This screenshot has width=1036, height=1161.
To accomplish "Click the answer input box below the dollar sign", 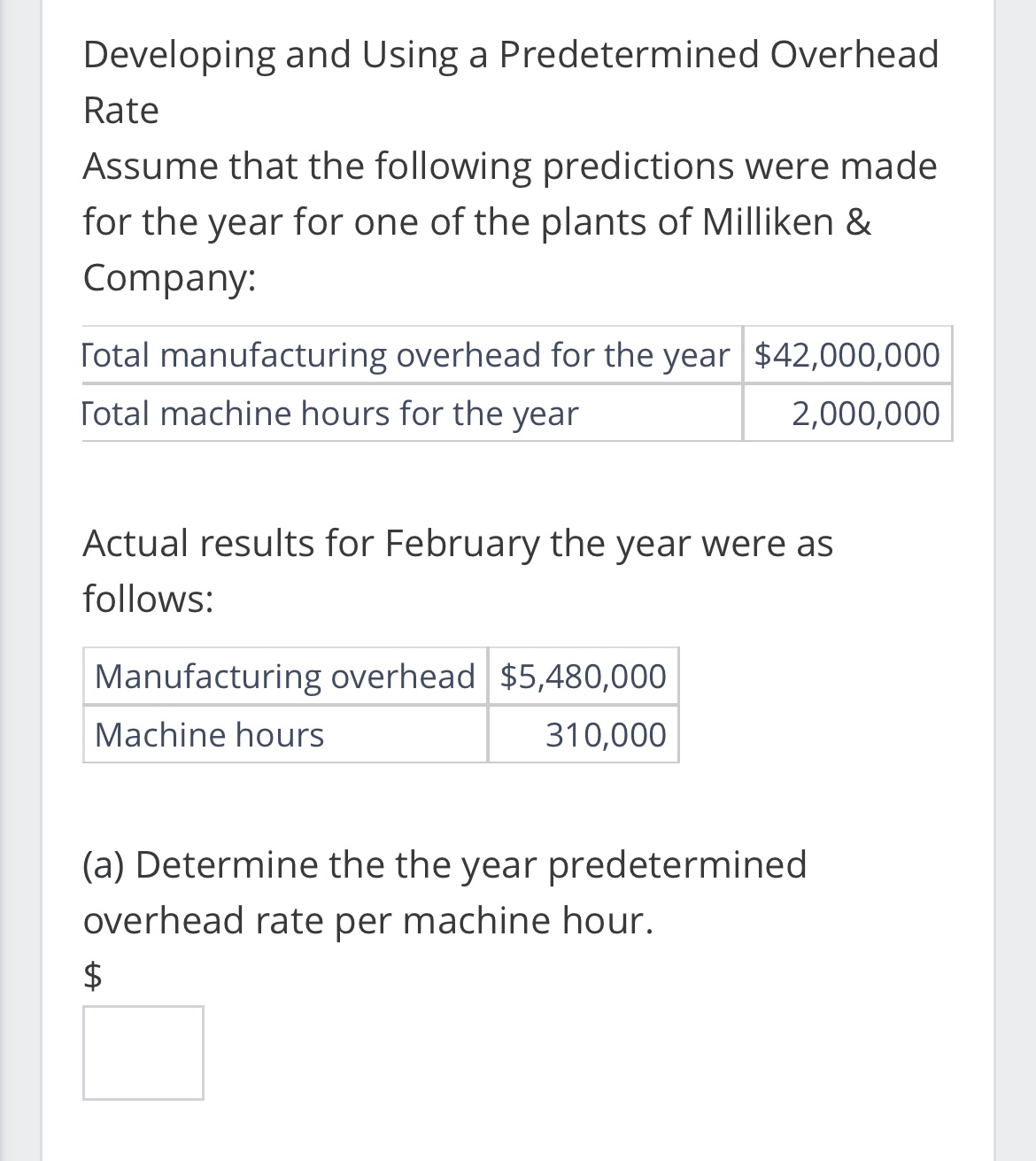I will click(x=142, y=1052).
